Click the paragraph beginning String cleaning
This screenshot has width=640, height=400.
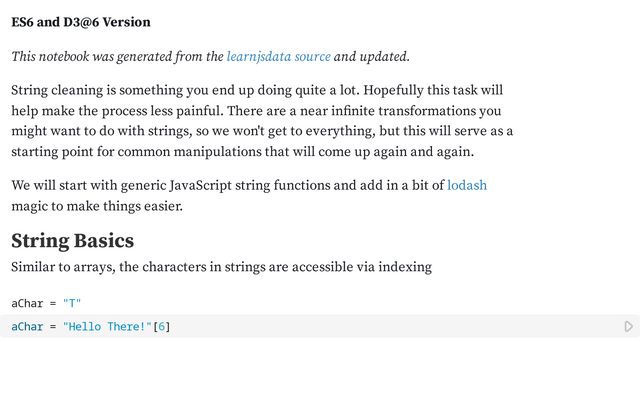262,121
